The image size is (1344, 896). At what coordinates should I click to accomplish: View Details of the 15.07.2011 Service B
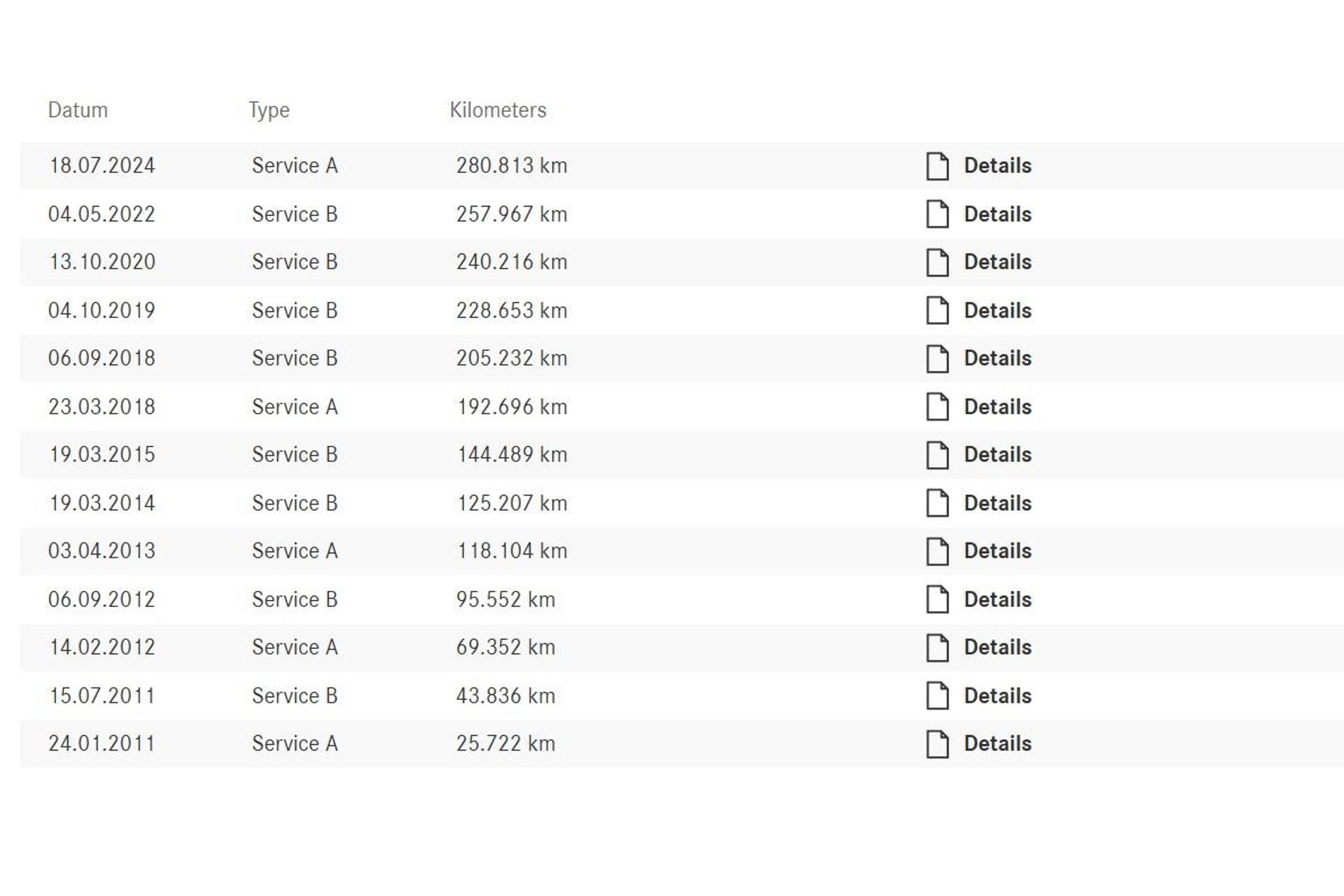point(997,696)
